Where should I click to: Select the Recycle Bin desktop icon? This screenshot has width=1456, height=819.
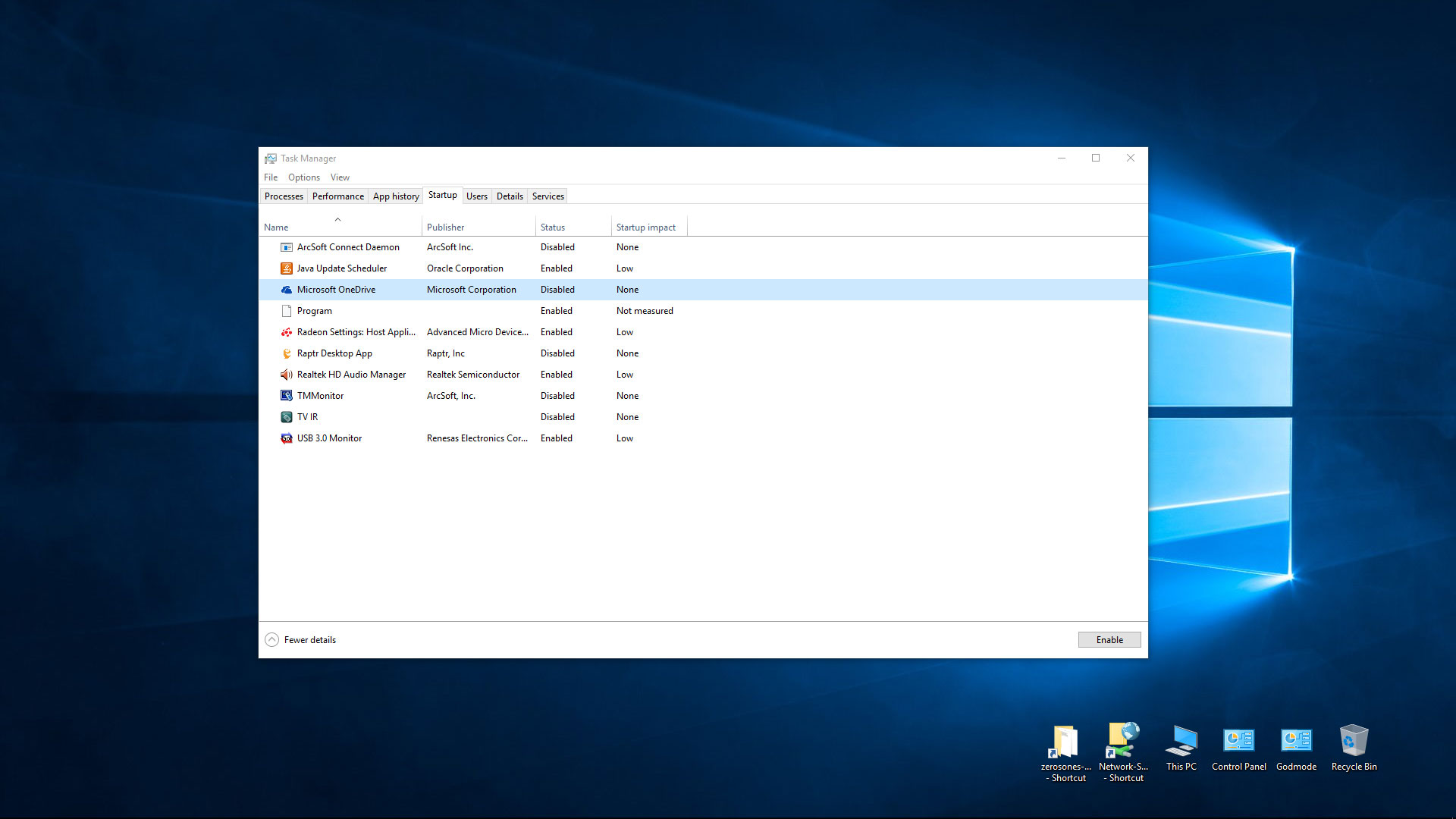1354,748
